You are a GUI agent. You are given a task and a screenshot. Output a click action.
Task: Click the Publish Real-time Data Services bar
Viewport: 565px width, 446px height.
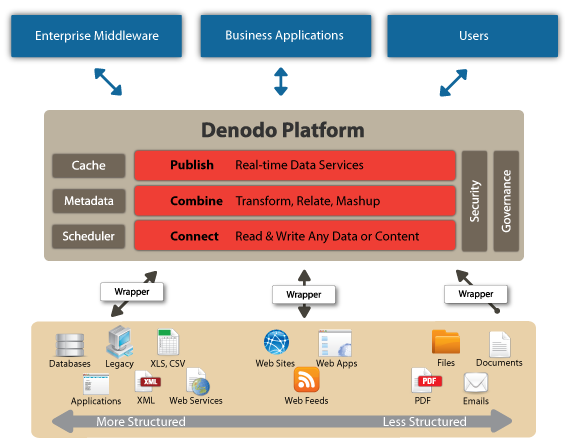(295, 165)
